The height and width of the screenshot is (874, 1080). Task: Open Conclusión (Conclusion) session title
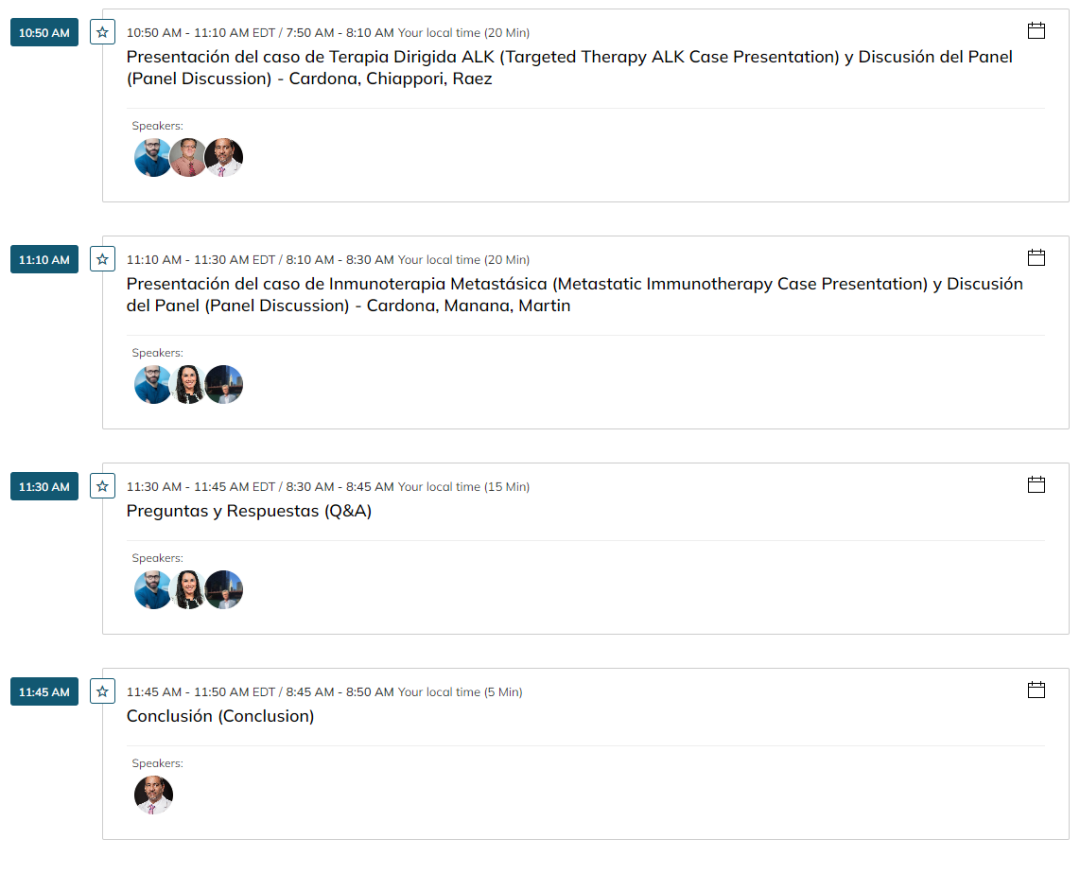pyautogui.click(x=220, y=716)
